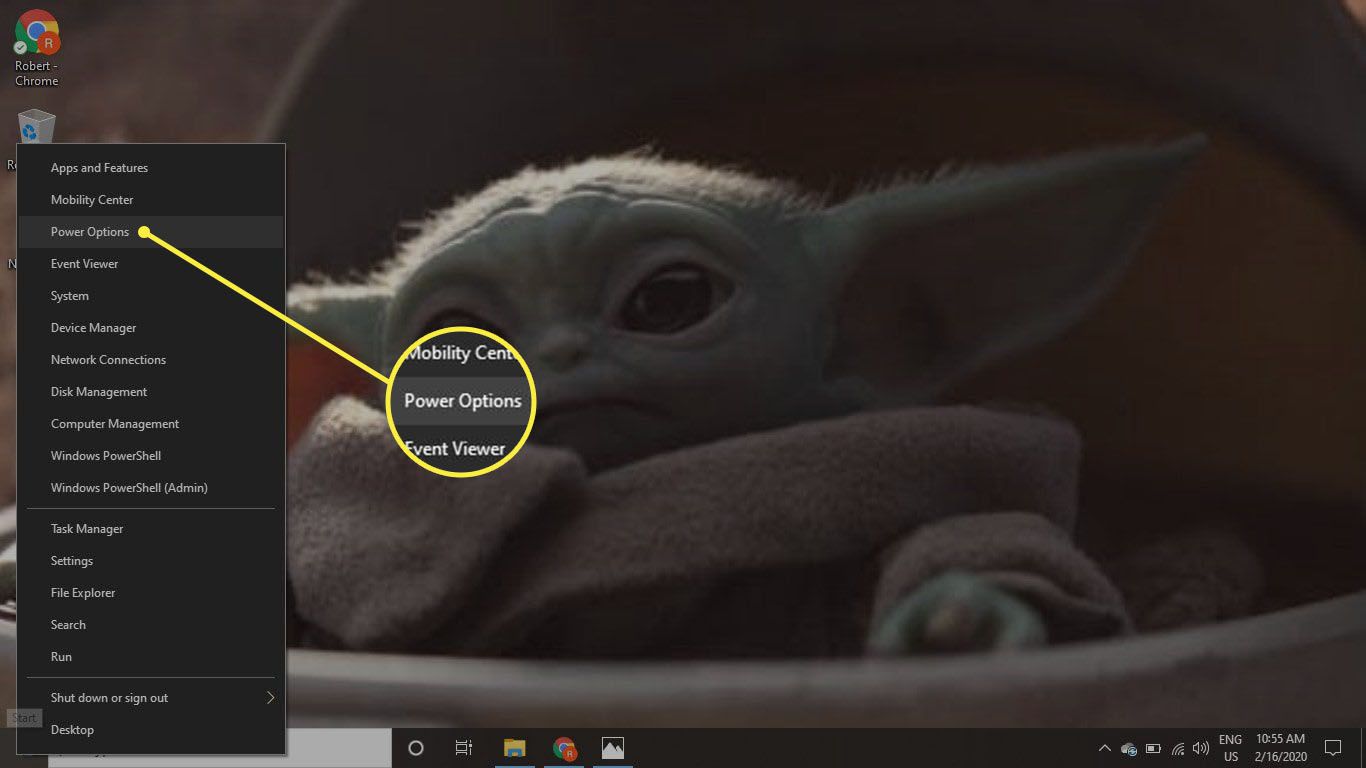The width and height of the screenshot is (1366, 768).
Task: Select Disk Management in the menu
Action: coord(151,392)
